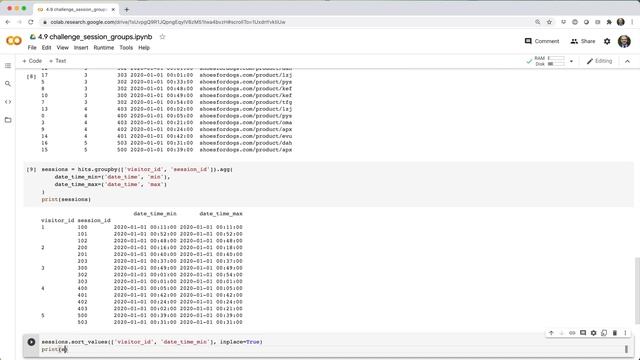
Task: Click inside the groupby code cell [9]
Action: 329,184
